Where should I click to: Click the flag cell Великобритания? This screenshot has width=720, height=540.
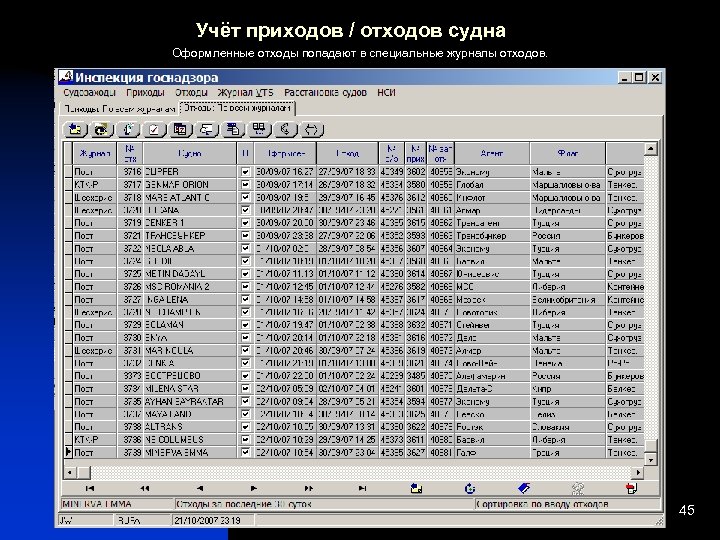568,299
